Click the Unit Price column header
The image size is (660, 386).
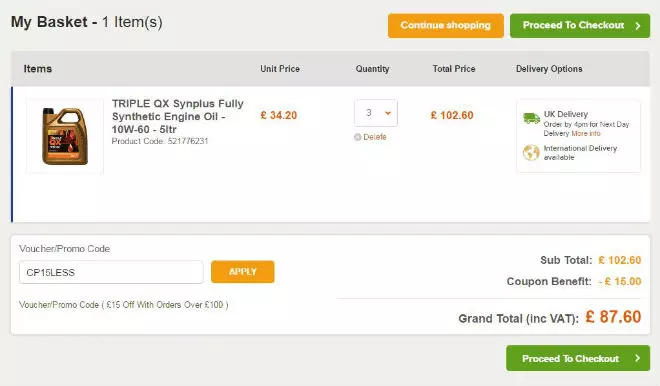(x=280, y=69)
